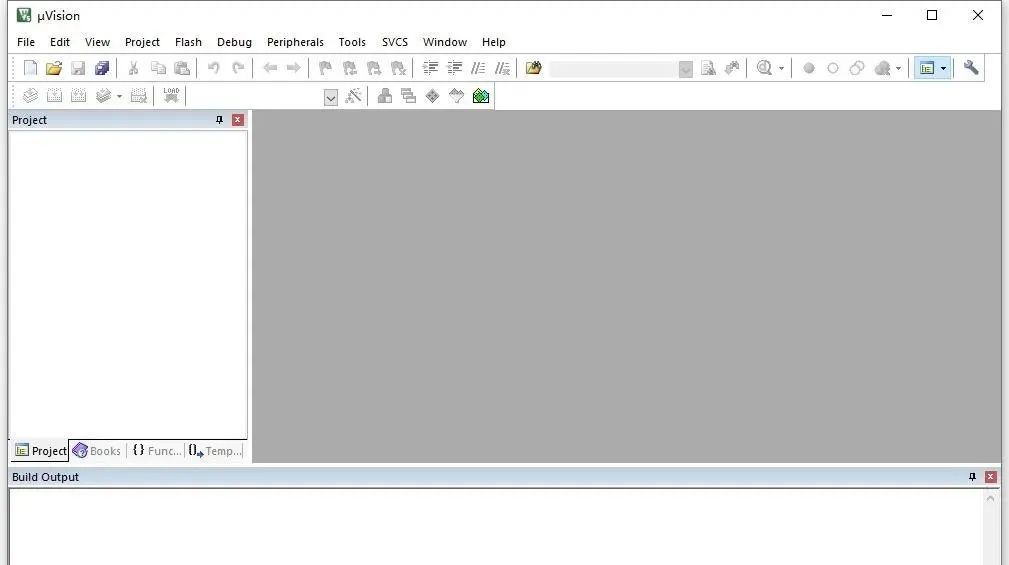
Task: Open the window layout dropdown arrow
Action: [943, 68]
